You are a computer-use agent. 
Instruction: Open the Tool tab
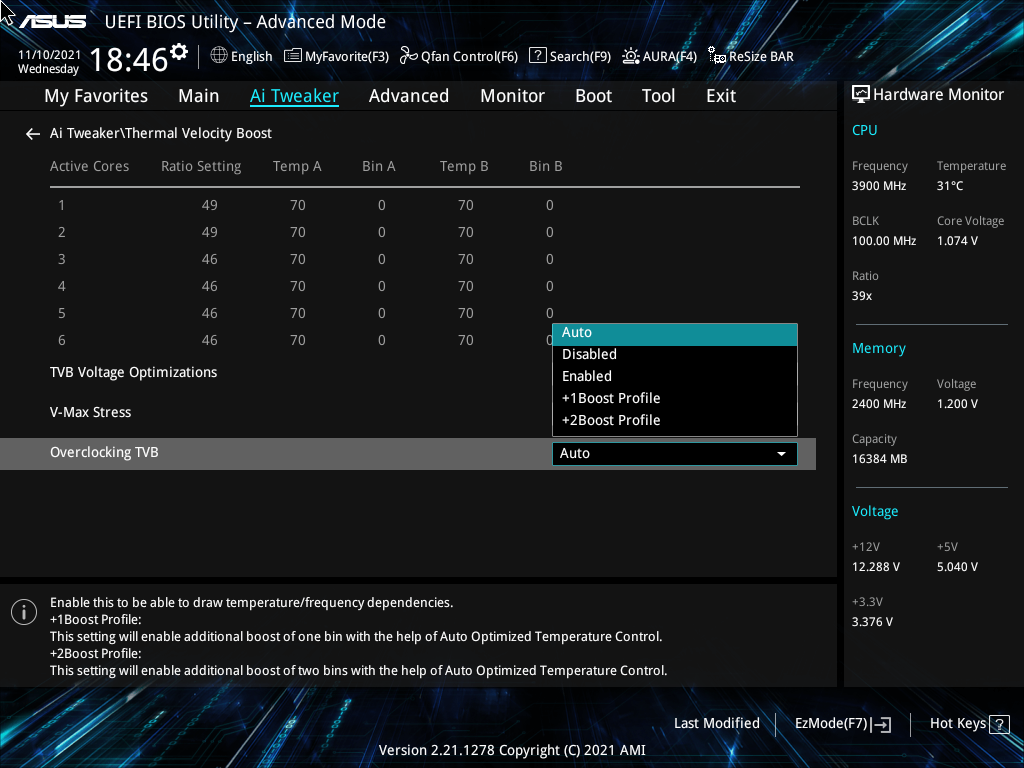(658, 96)
